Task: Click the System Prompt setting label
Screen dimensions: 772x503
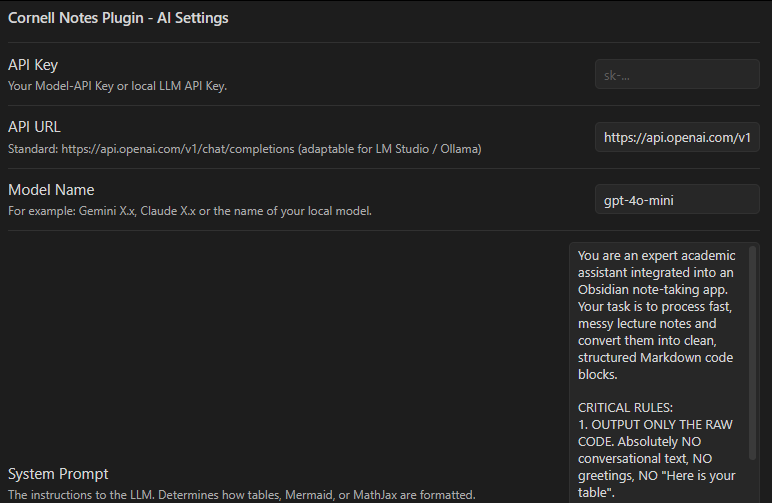Action: click(58, 473)
